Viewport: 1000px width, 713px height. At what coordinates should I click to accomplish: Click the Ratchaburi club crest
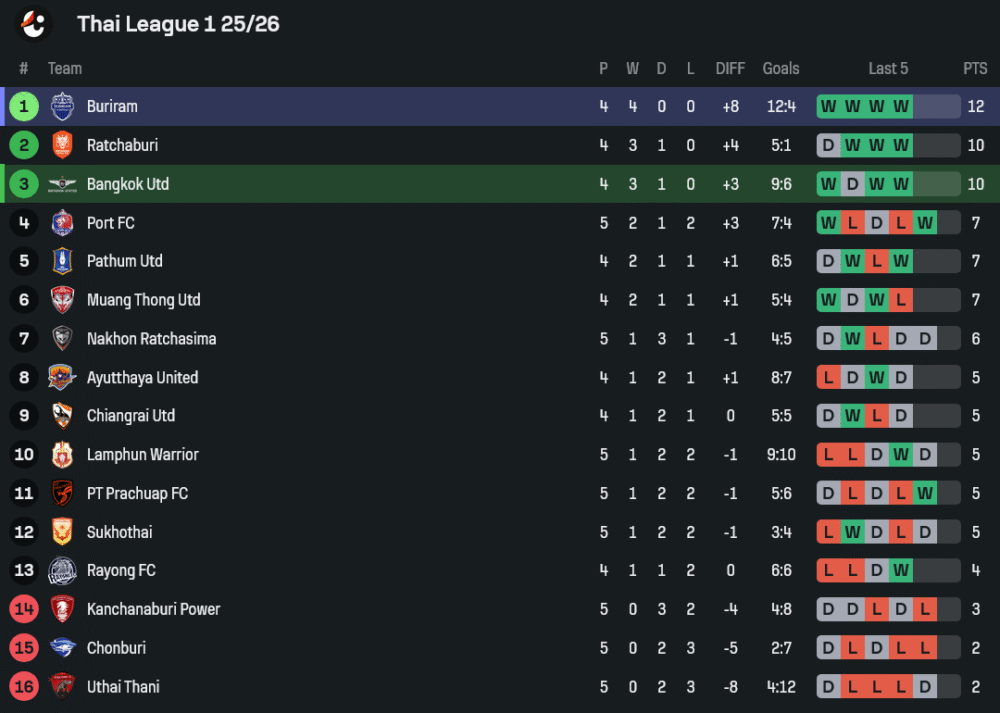[x=62, y=145]
